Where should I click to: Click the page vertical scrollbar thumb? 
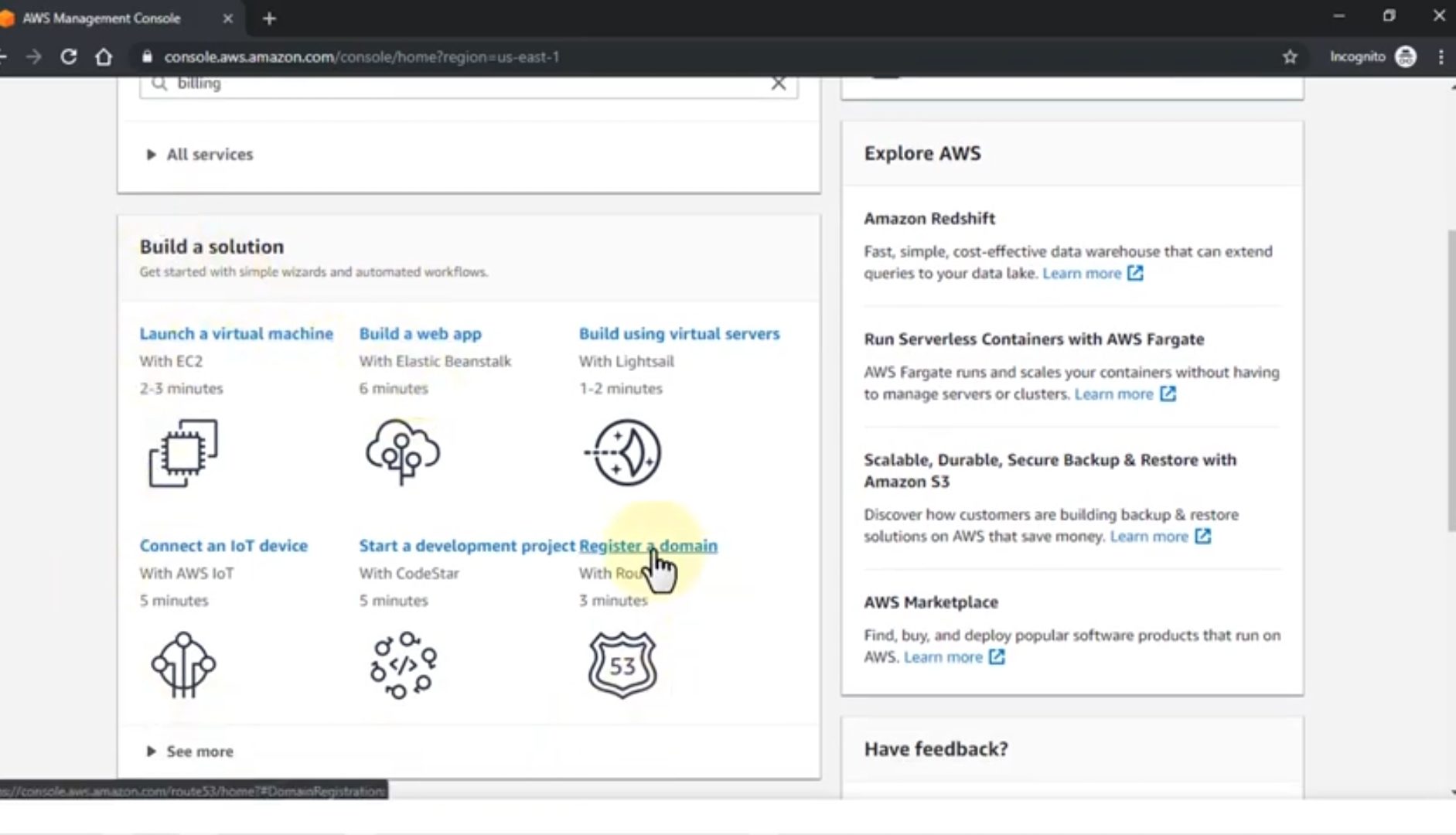click(x=1451, y=379)
